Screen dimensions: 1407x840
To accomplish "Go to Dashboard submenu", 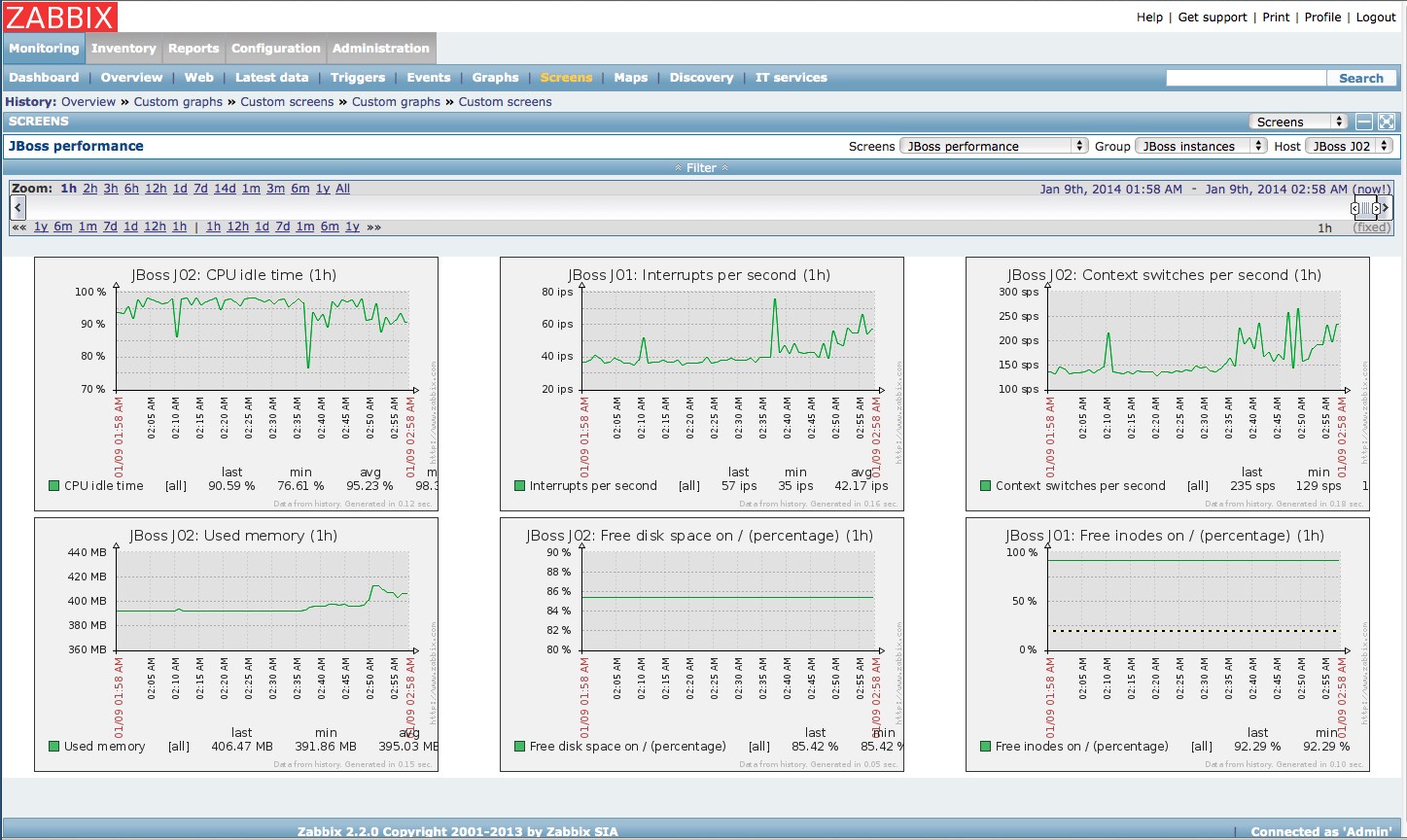I will click(x=44, y=78).
